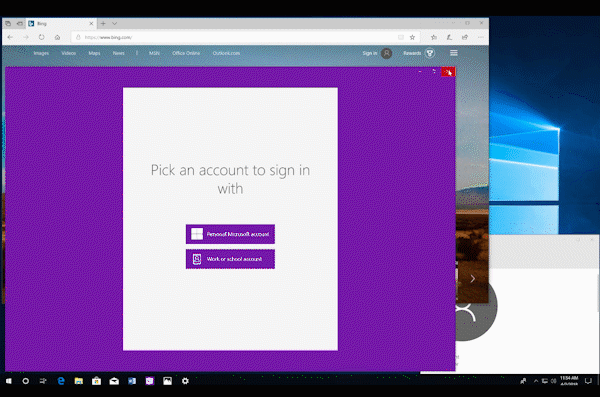600x397 pixels.
Task: Open volume control in system tray
Action: tap(553, 381)
